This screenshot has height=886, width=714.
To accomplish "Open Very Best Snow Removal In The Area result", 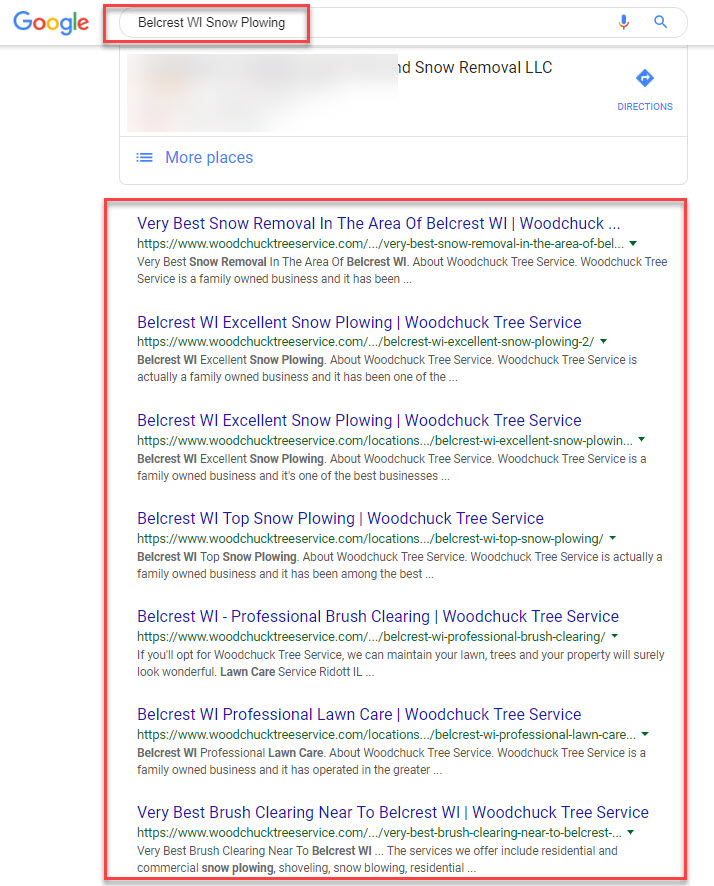I will coord(378,223).
